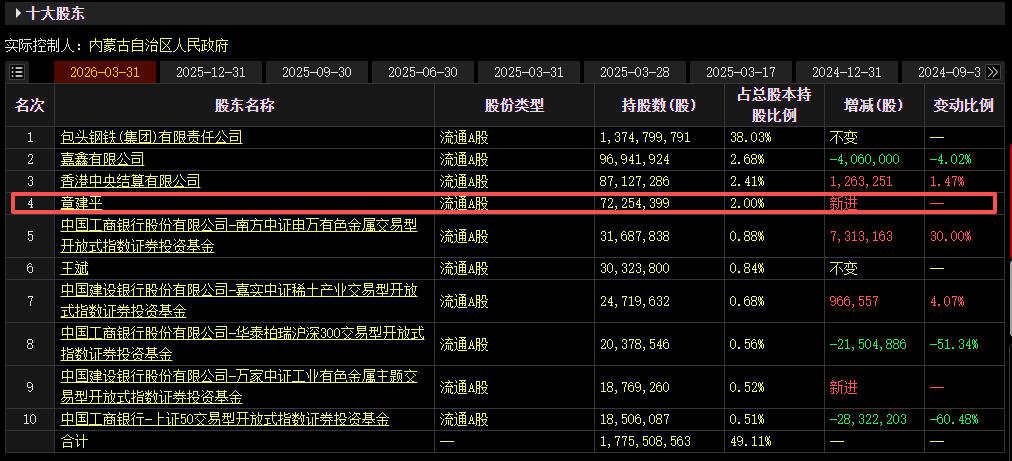The image size is (1012, 461).
Task: Collapse the 十大股东 section triangle
Action: 19,13
